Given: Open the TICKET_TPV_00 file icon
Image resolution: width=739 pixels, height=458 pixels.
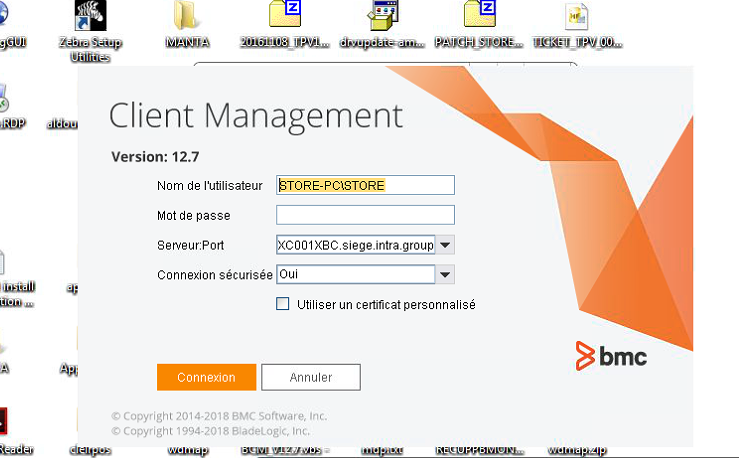Looking at the screenshot, I should [x=578, y=18].
